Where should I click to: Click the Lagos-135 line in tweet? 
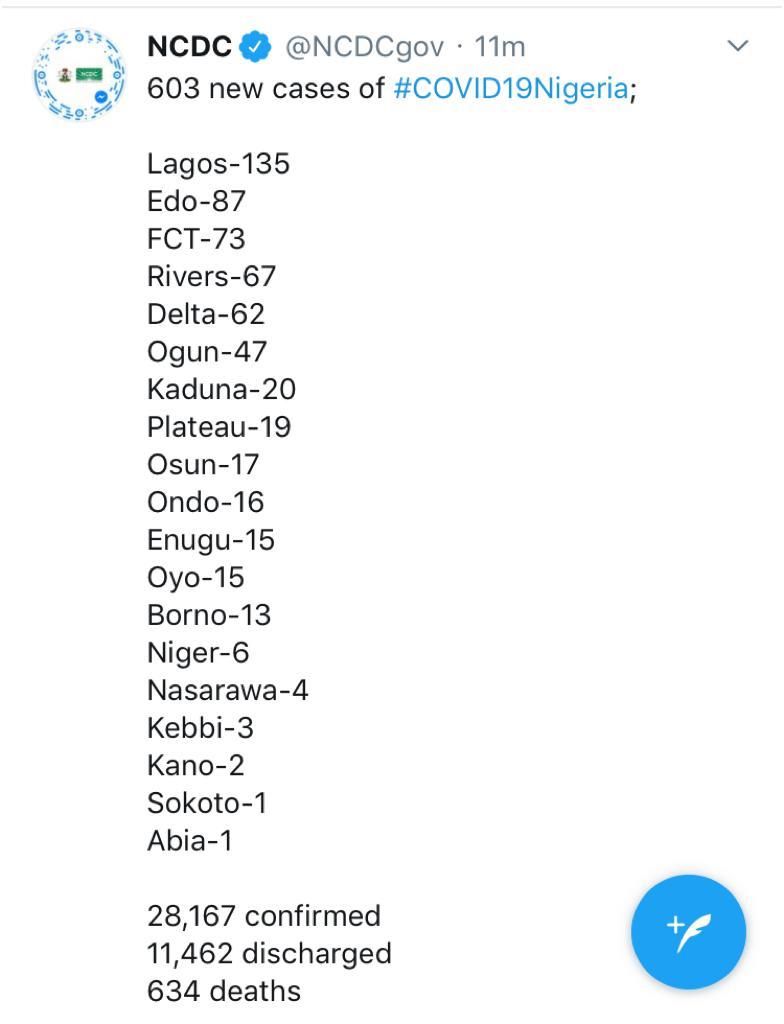coord(218,164)
